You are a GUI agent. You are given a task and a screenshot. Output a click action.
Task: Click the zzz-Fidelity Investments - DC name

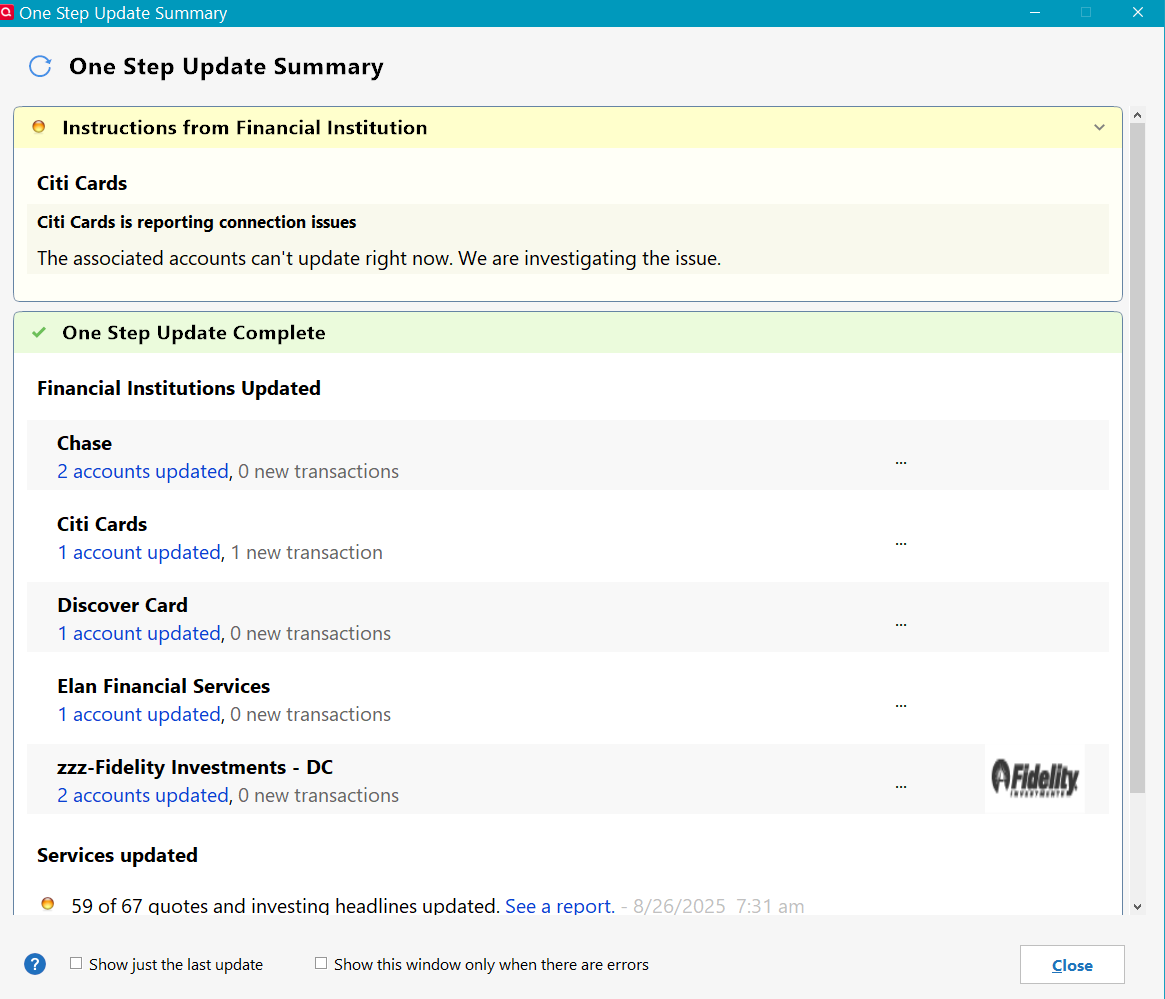tap(195, 767)
